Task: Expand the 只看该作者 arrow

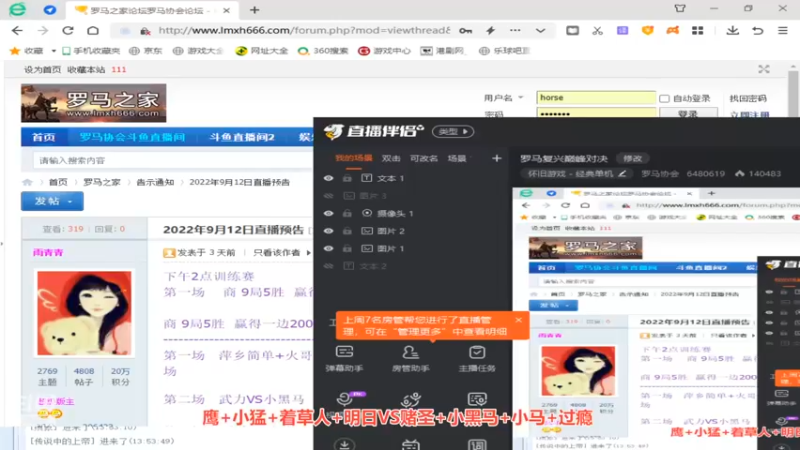Action: [308, 253]
